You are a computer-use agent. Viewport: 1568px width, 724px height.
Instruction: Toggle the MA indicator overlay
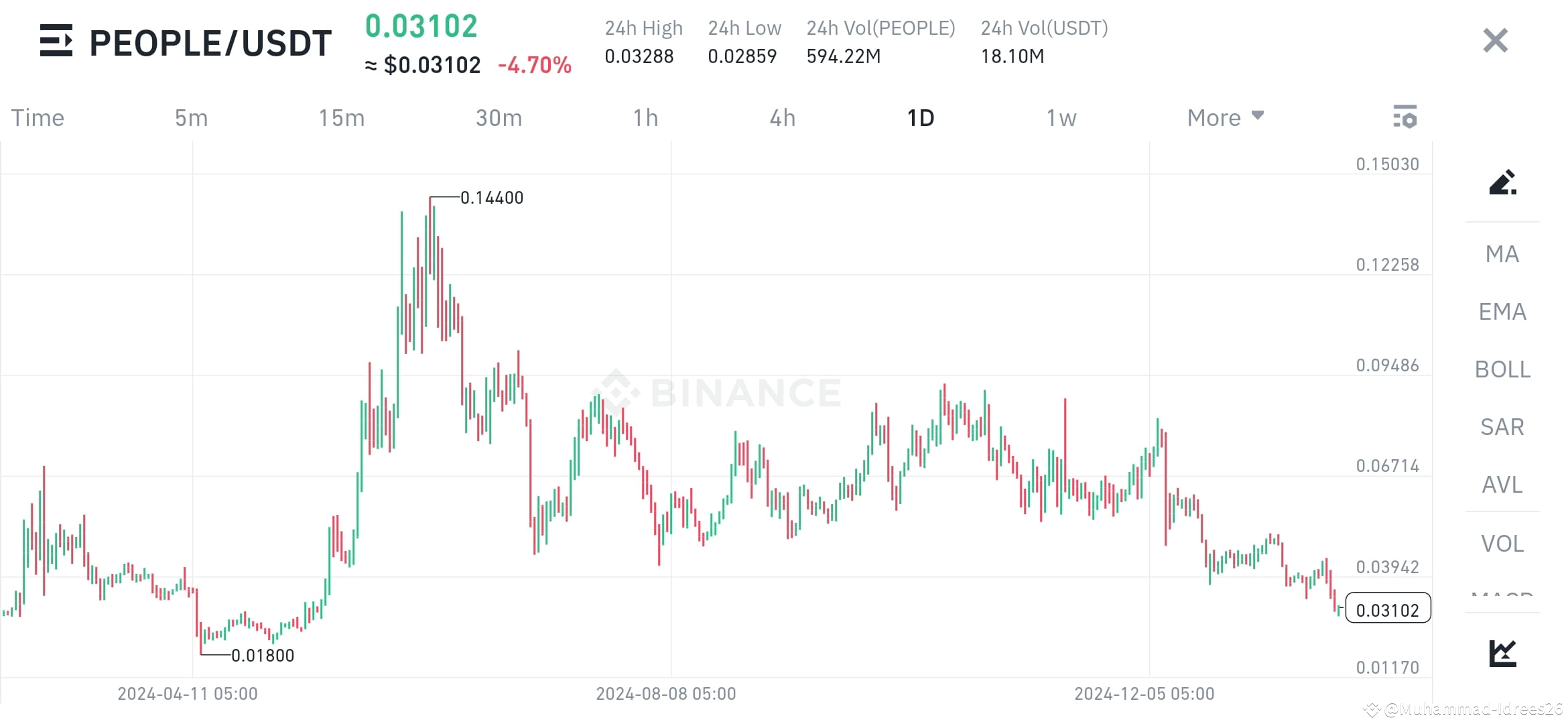coord(1501,254)
